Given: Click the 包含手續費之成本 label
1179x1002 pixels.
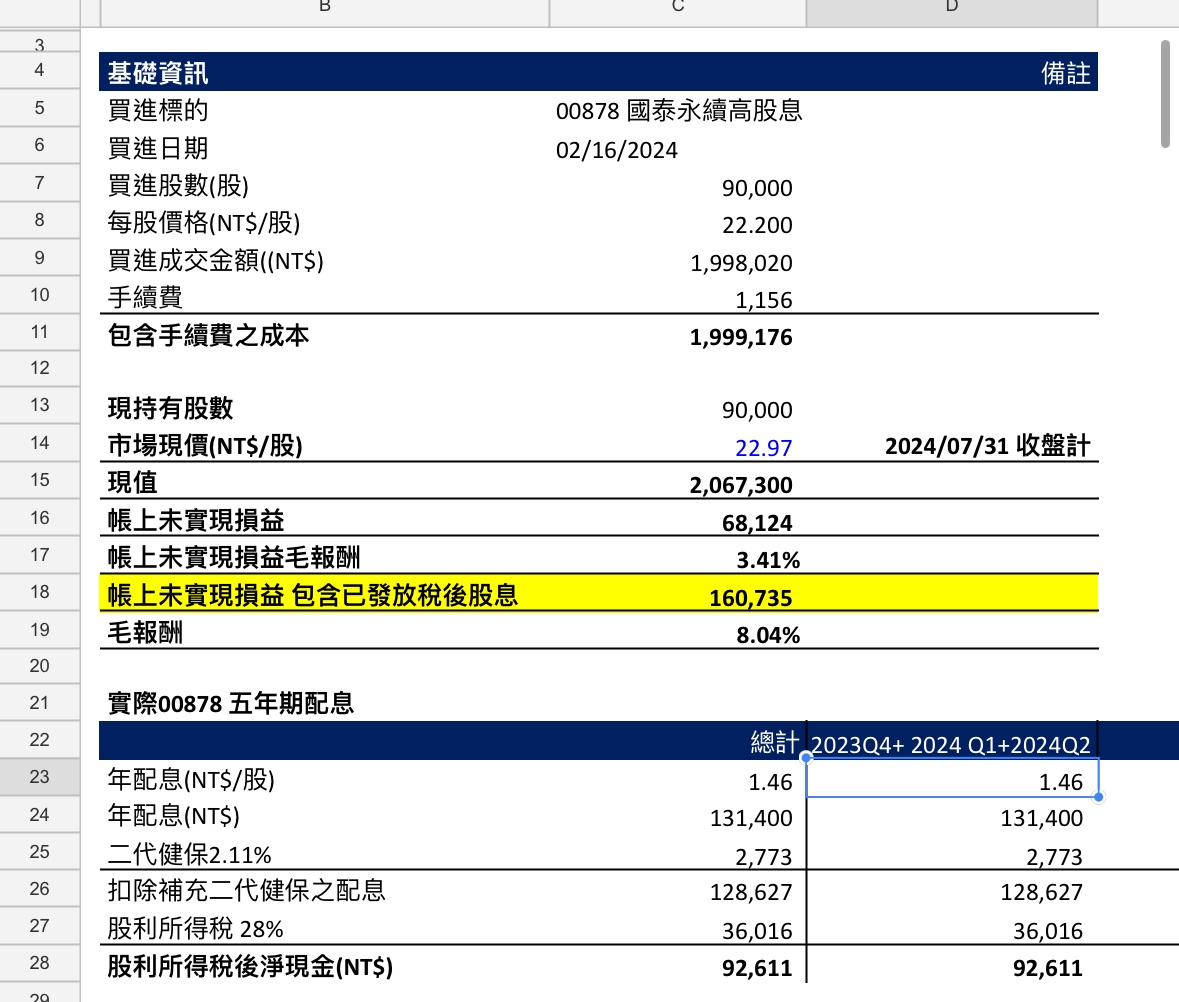Looking at the screenshot, I should coord(208,335).
